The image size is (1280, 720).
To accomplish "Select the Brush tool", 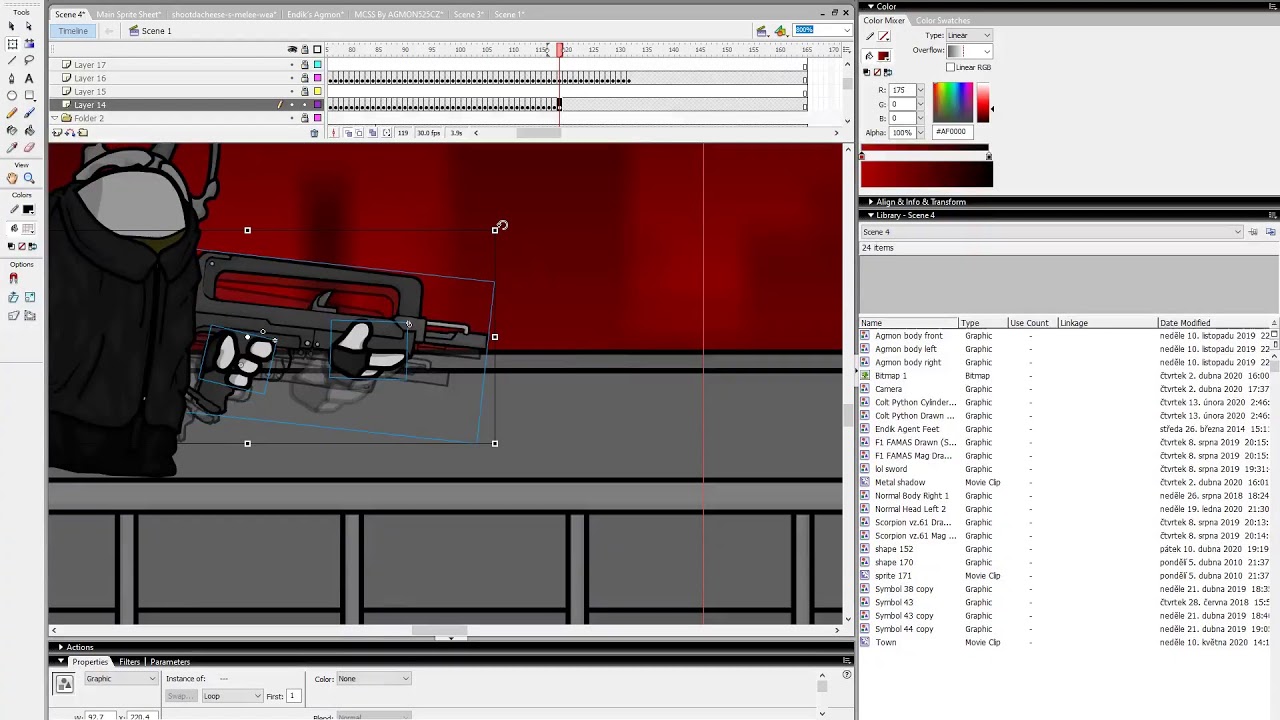I will 29,113.
